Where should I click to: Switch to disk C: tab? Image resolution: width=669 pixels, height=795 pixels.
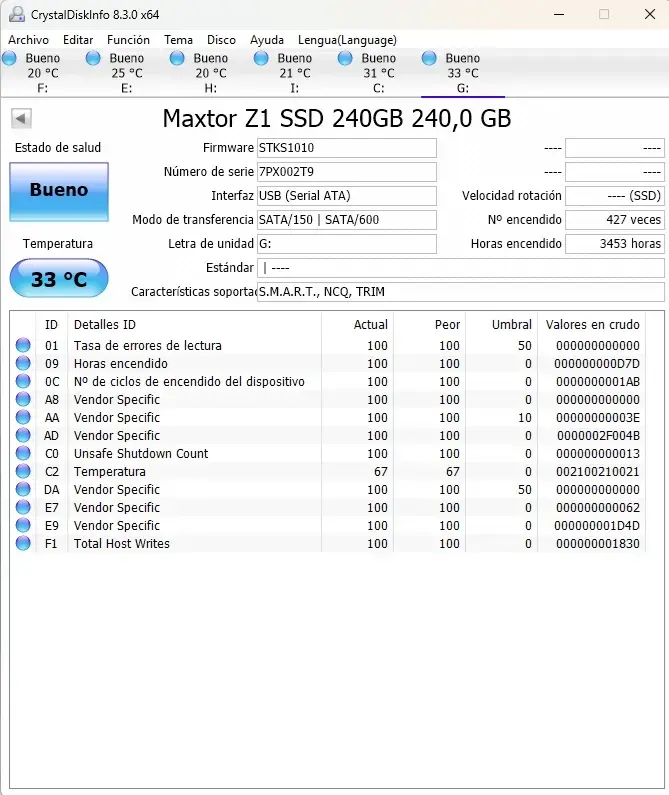[x=378, y=73]
